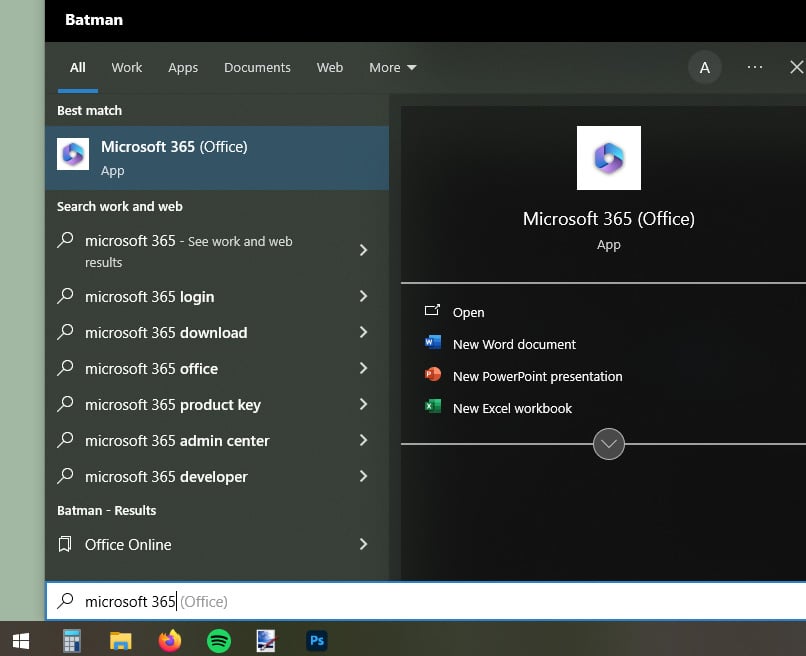Launch Spotify from the taskbar

218,639
